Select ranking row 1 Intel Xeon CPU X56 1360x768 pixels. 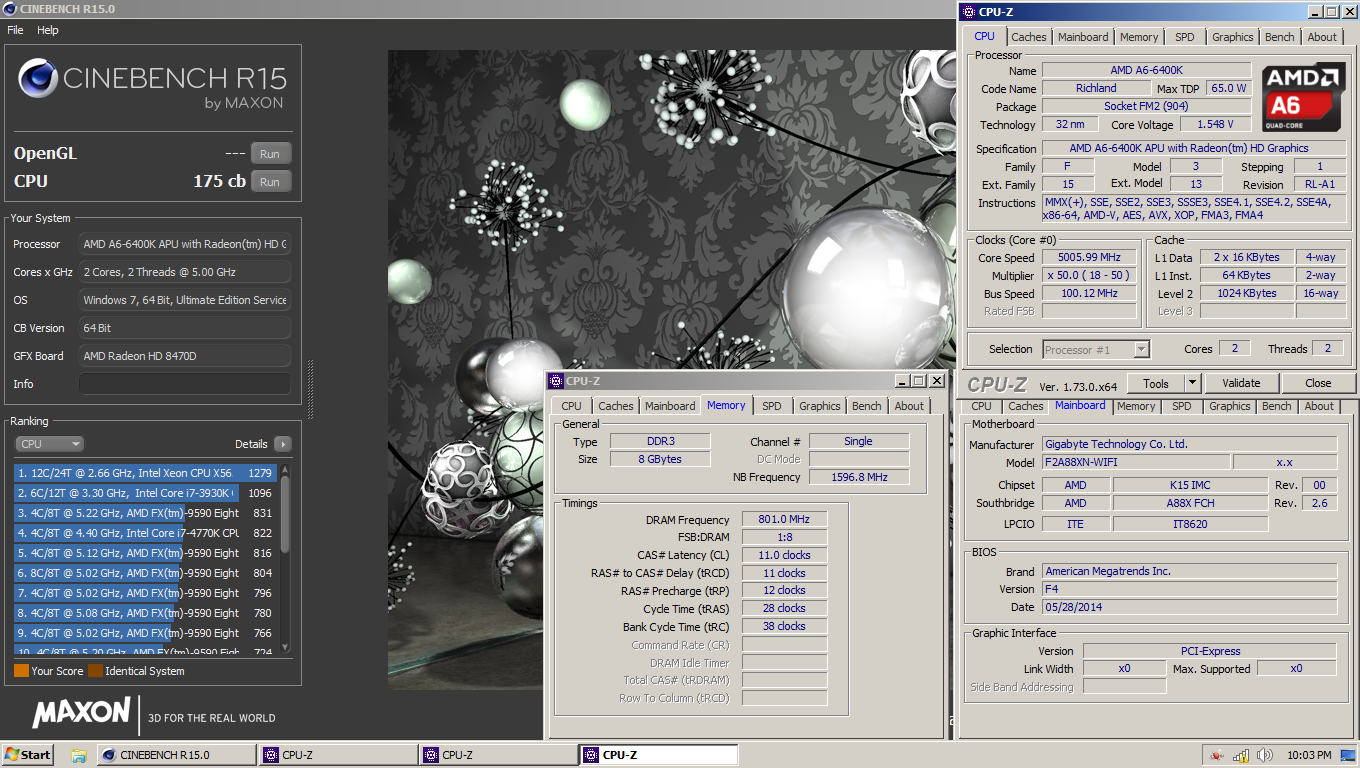(x=146, y=473)
